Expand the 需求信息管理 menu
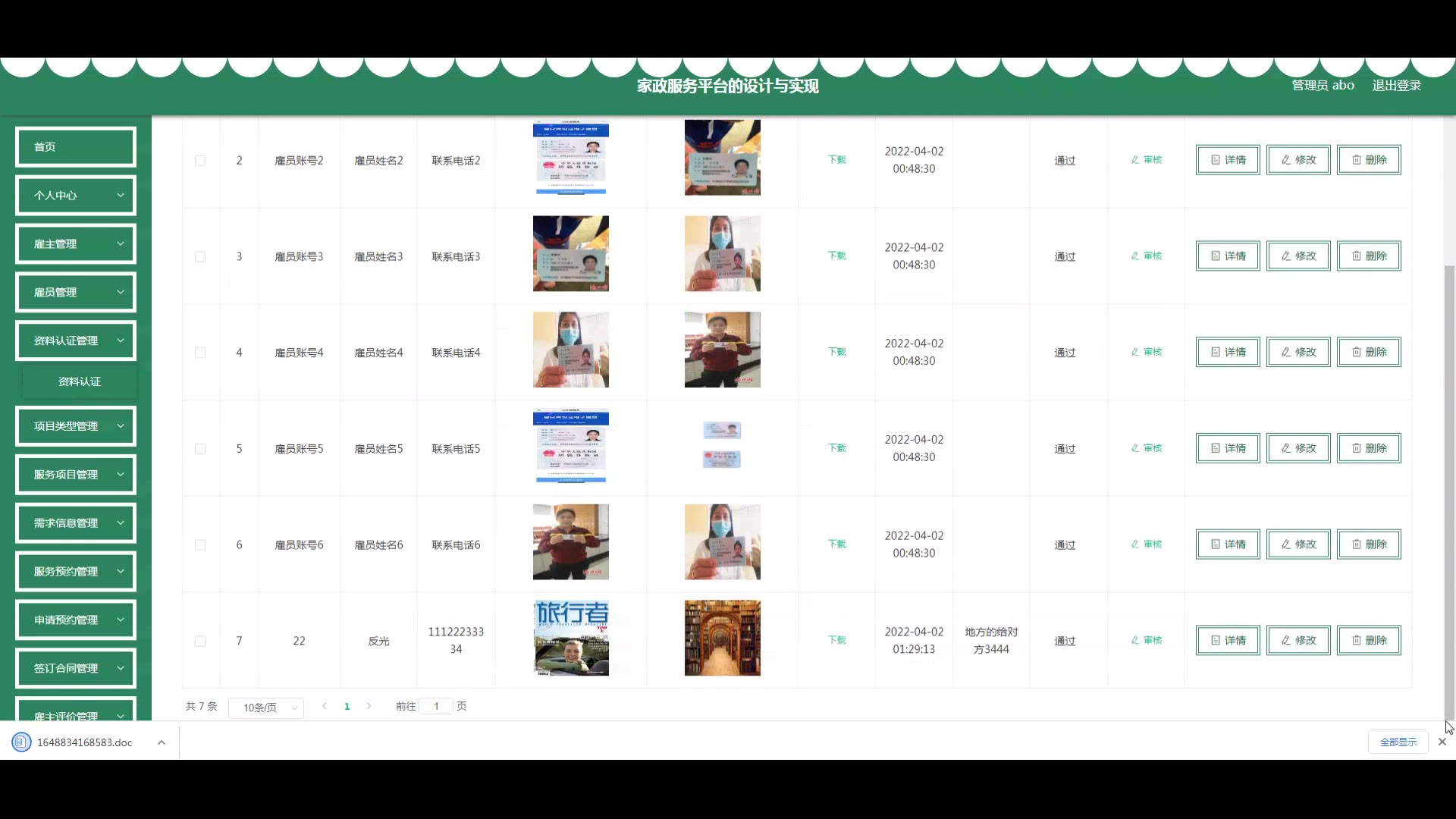This screenshot has width=1456, height=819. click(x=76, y=523)
